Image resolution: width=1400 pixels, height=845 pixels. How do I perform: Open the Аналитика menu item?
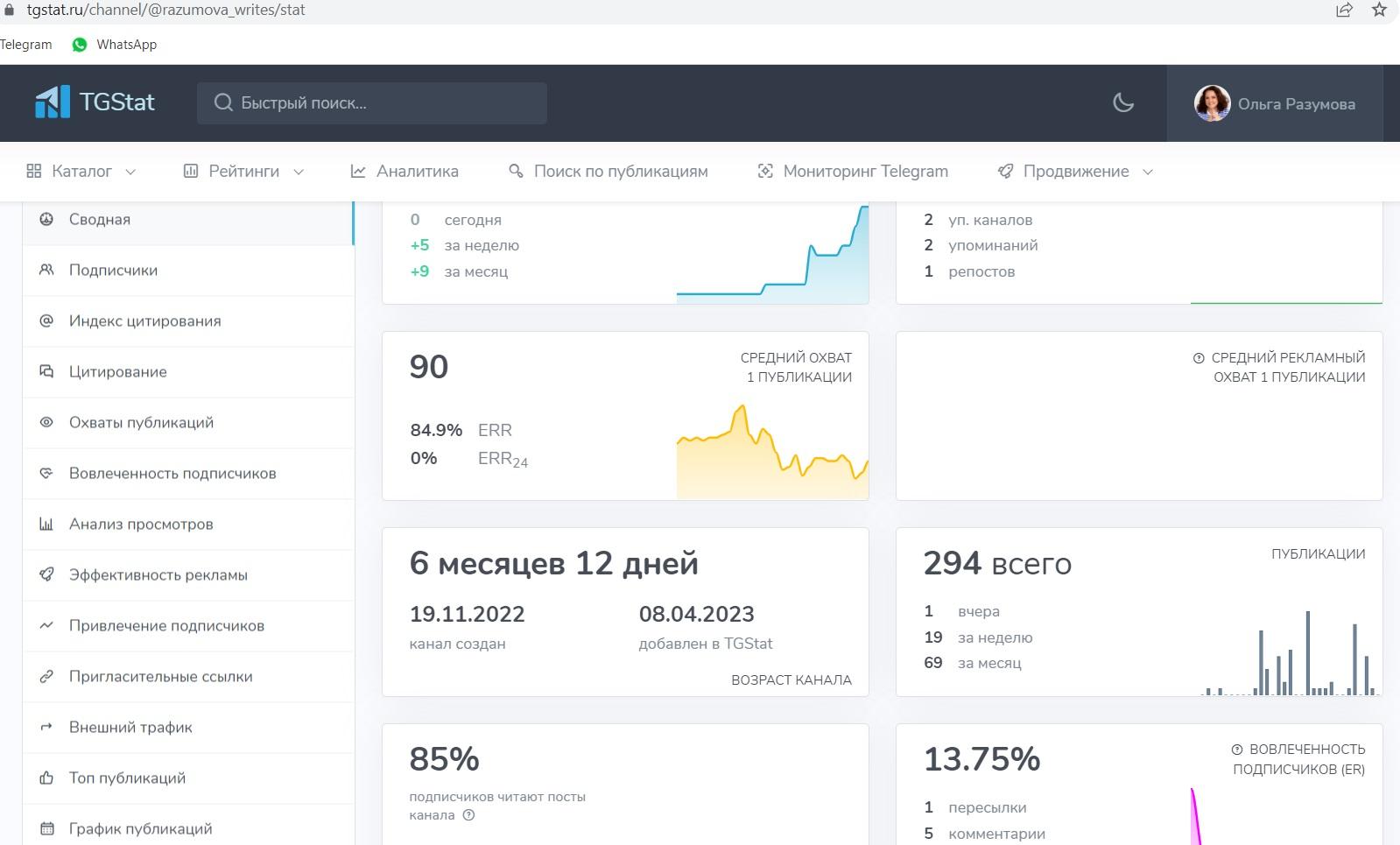tap(405, 172)
